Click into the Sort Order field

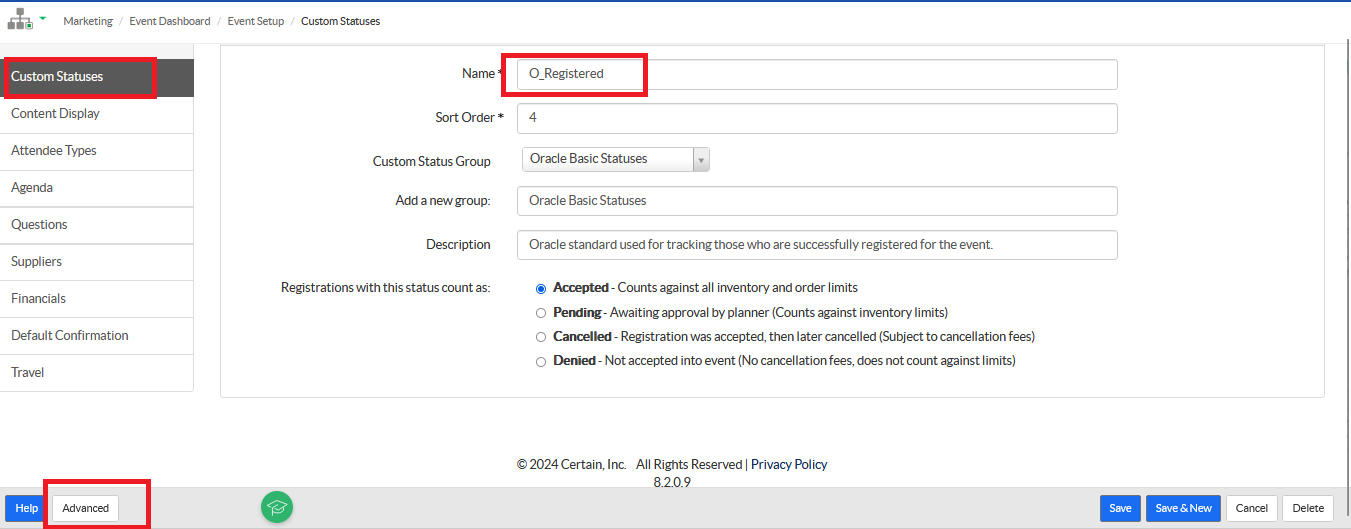click(816, 118)
